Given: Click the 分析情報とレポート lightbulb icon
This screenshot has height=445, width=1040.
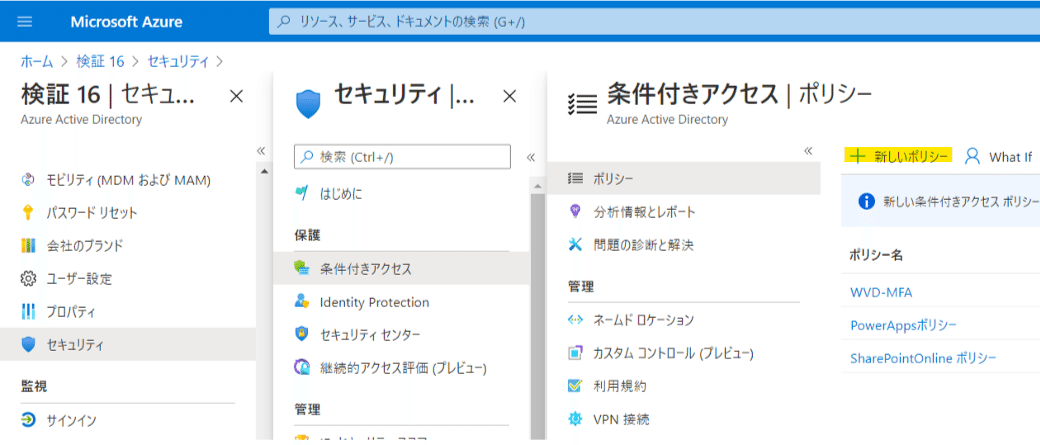Looking at the screenshot, I should [x=576, y=212].
